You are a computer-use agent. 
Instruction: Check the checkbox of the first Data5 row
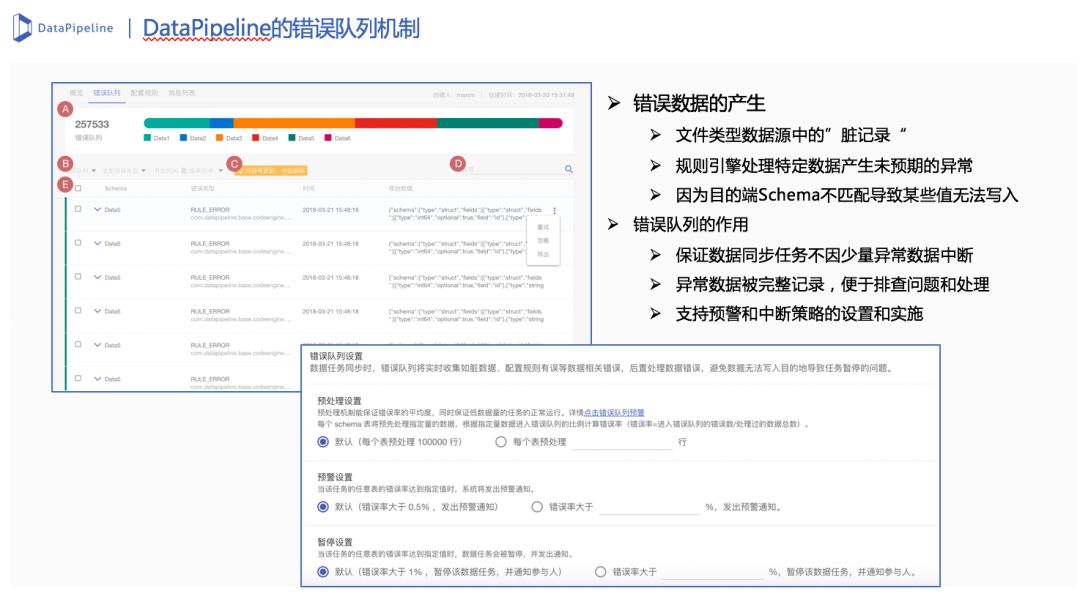(78, 209)
